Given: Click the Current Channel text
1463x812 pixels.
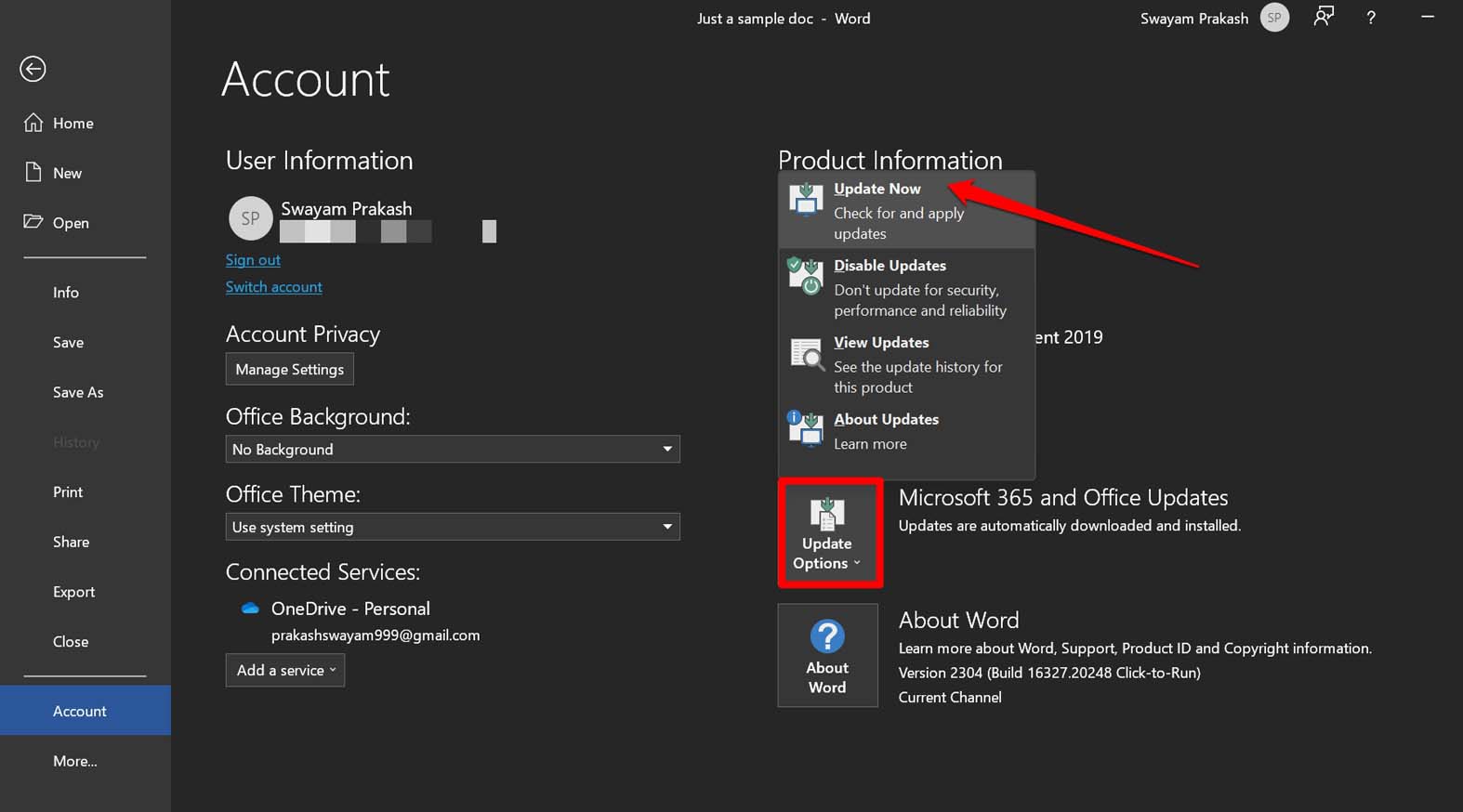Looking at the screenshot, I should pos(950,697).
